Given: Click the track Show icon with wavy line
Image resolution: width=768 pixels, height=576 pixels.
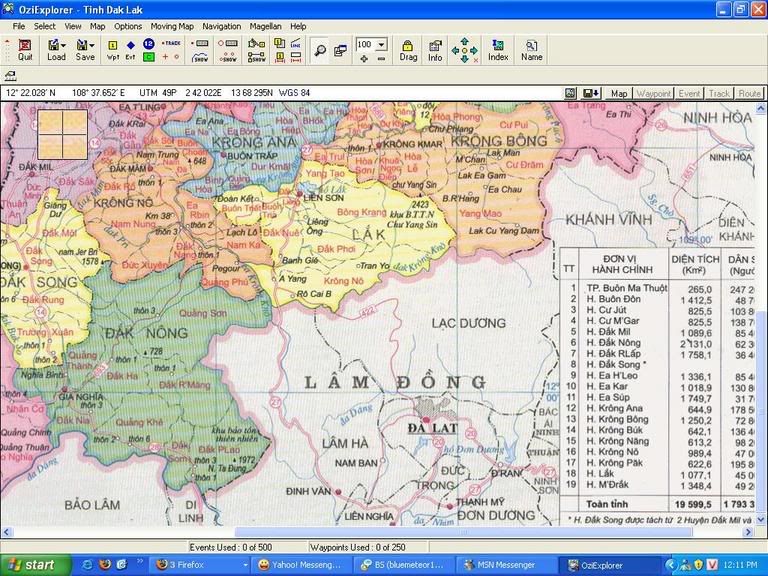Looking at the screenshot, I should click(x=200, y=57).
